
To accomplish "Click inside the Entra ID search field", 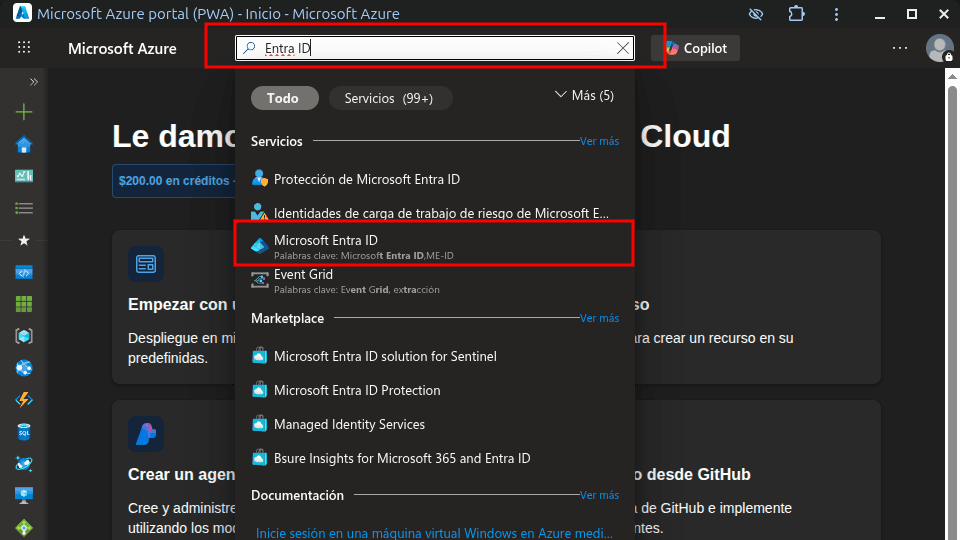I will pyautogui.click(x=430, y=48).
